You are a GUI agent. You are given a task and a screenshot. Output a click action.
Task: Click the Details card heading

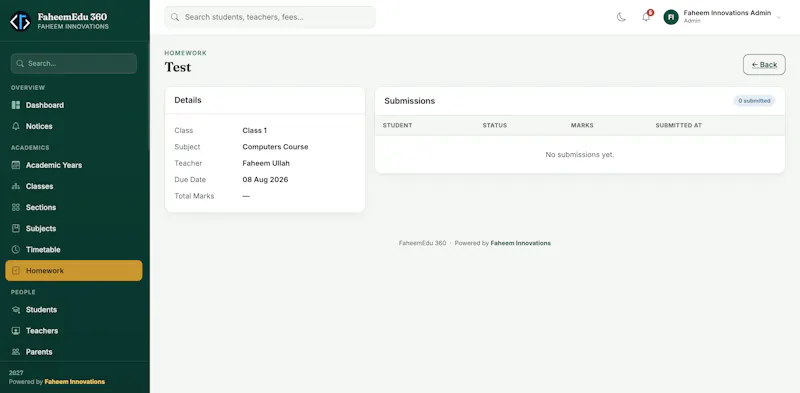188,100
